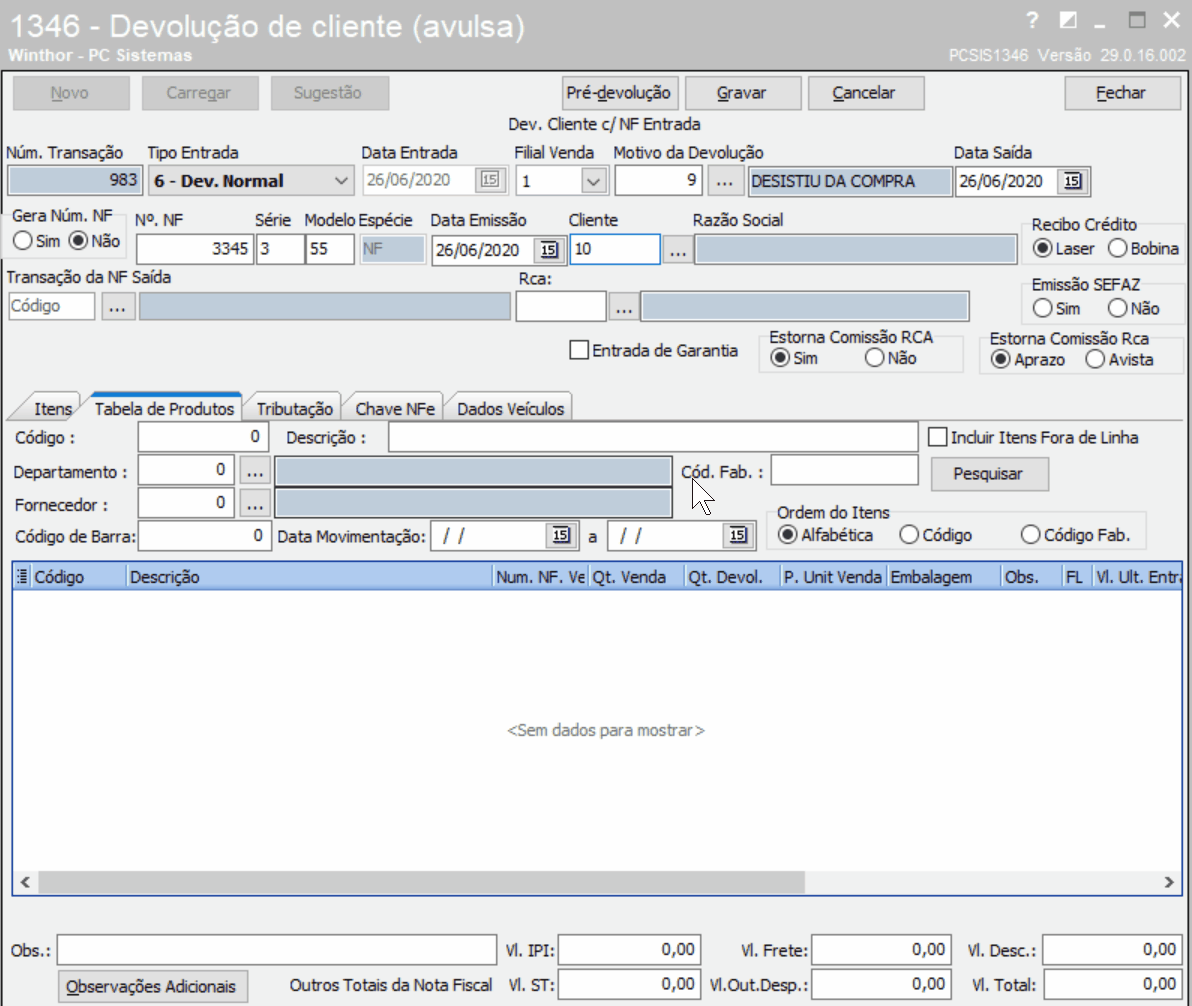This screenshot has height=1006, width=1192.
Task: Click the Gravar button
Action: (x=743, y=93)
